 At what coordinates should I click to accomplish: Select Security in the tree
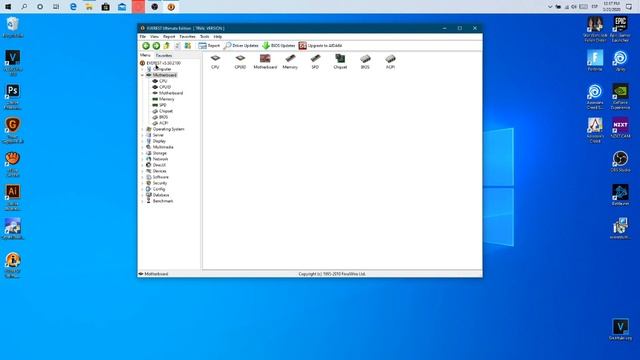pos(160,183)
